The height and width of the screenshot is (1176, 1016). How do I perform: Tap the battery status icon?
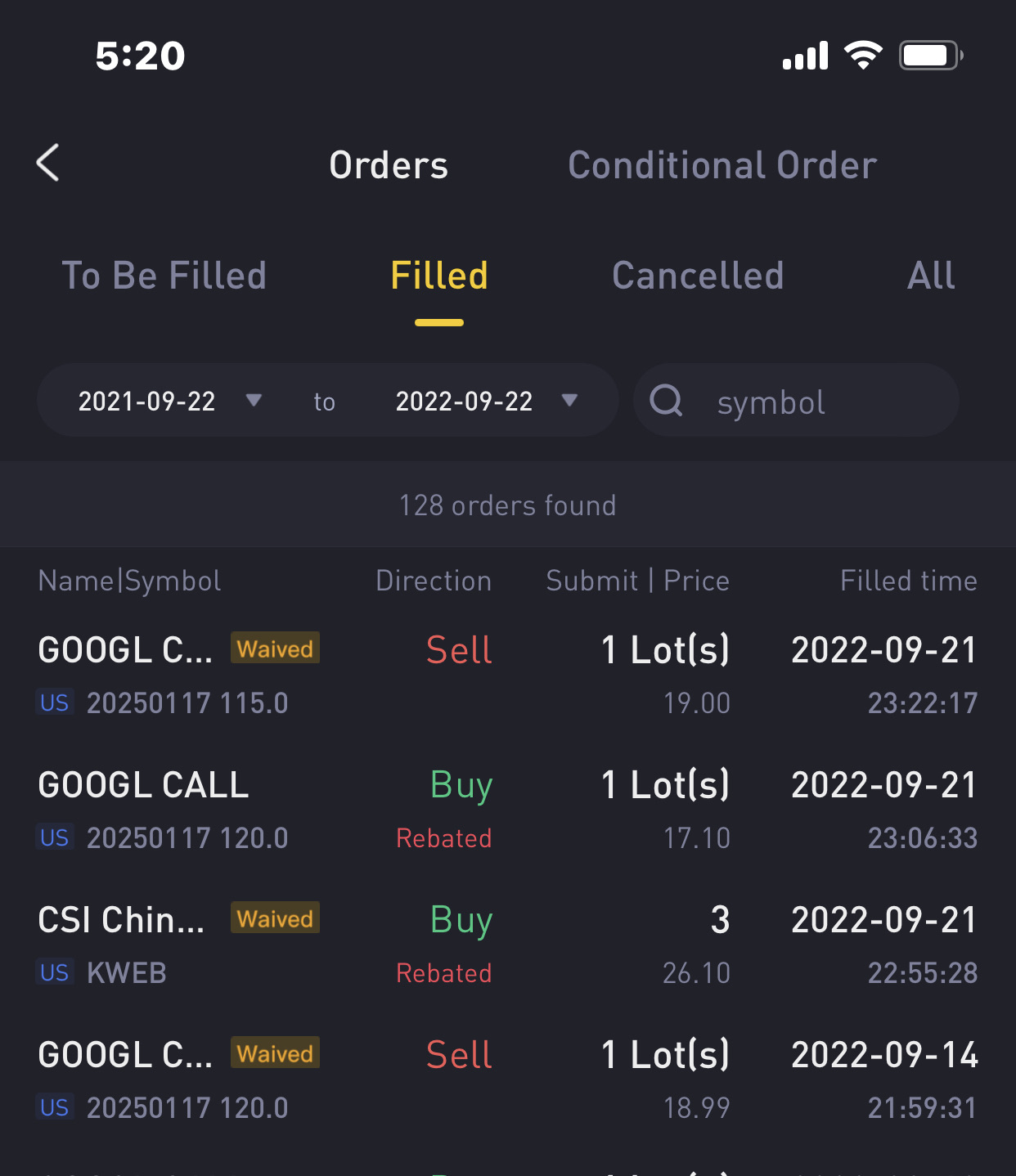coord(930,55)
